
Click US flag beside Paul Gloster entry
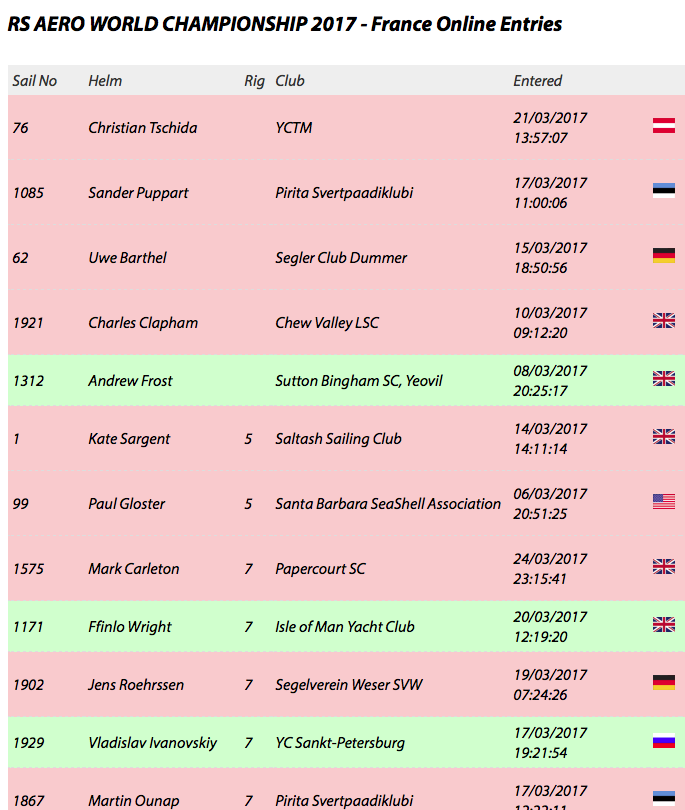(663, 502)
